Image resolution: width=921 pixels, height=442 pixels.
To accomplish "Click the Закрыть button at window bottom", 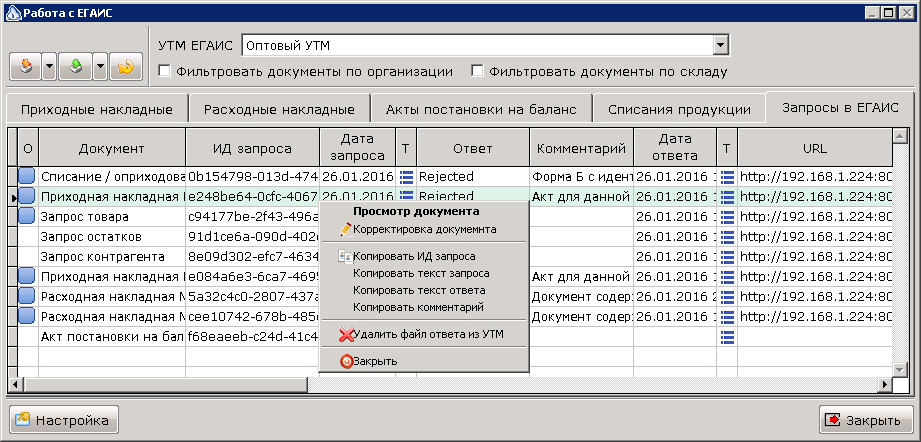I will [866, 420].
